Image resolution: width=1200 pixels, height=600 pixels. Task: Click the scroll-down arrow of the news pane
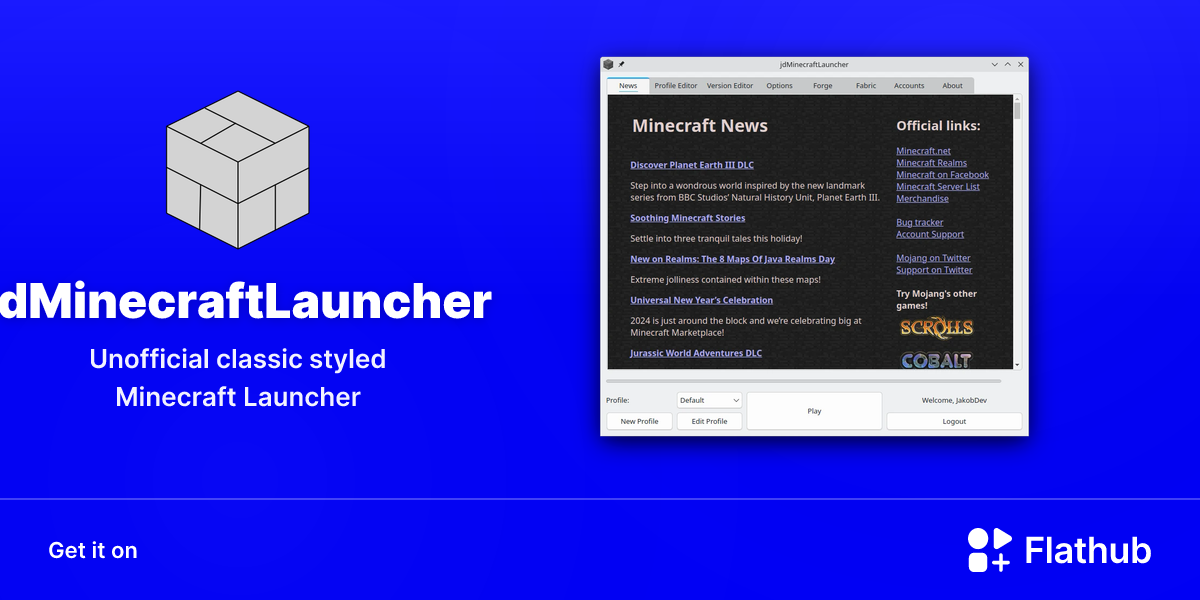(1017, 364)
